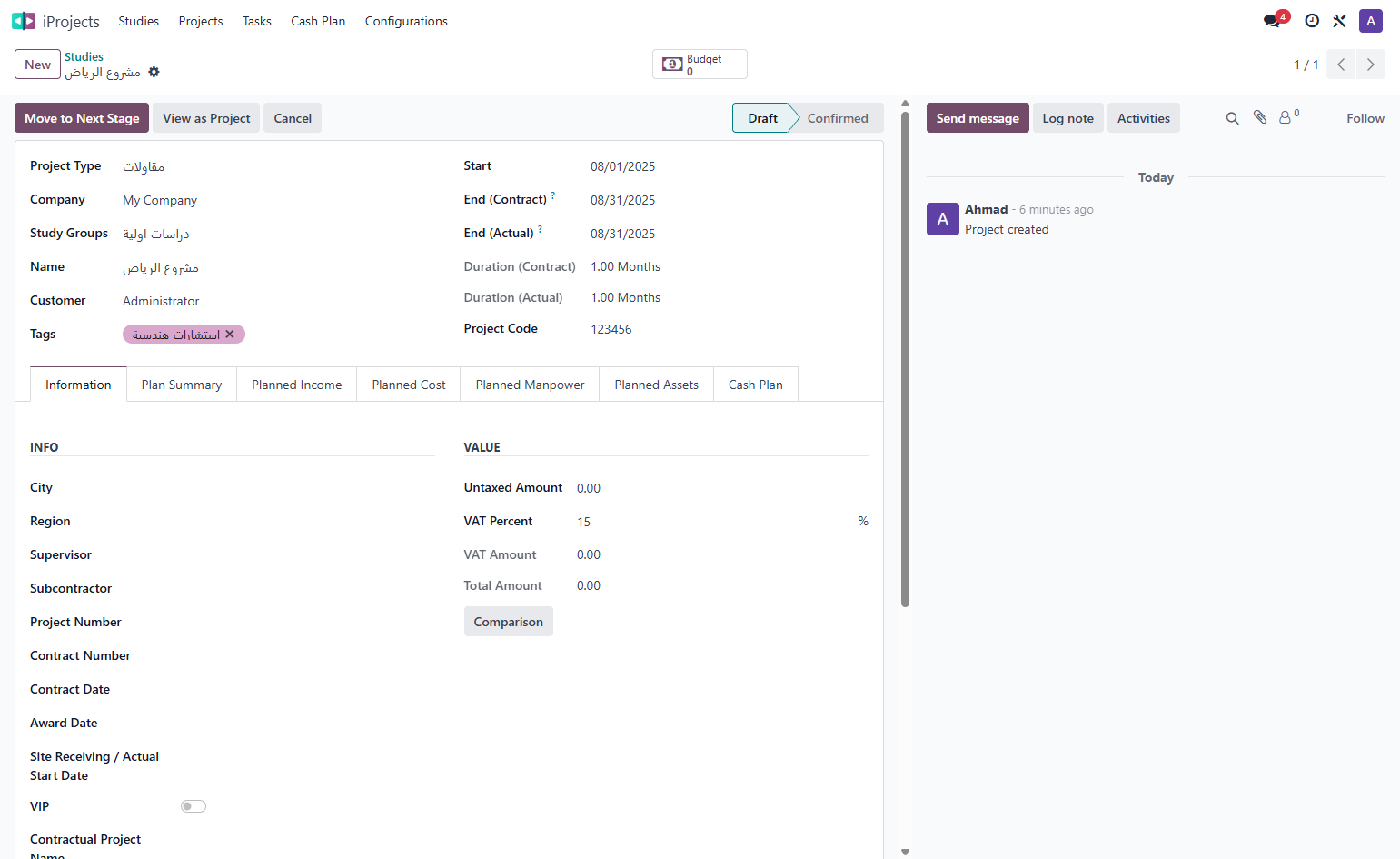1400x859 pixels.
Task: Open the Projects menu
Action: 201,21
